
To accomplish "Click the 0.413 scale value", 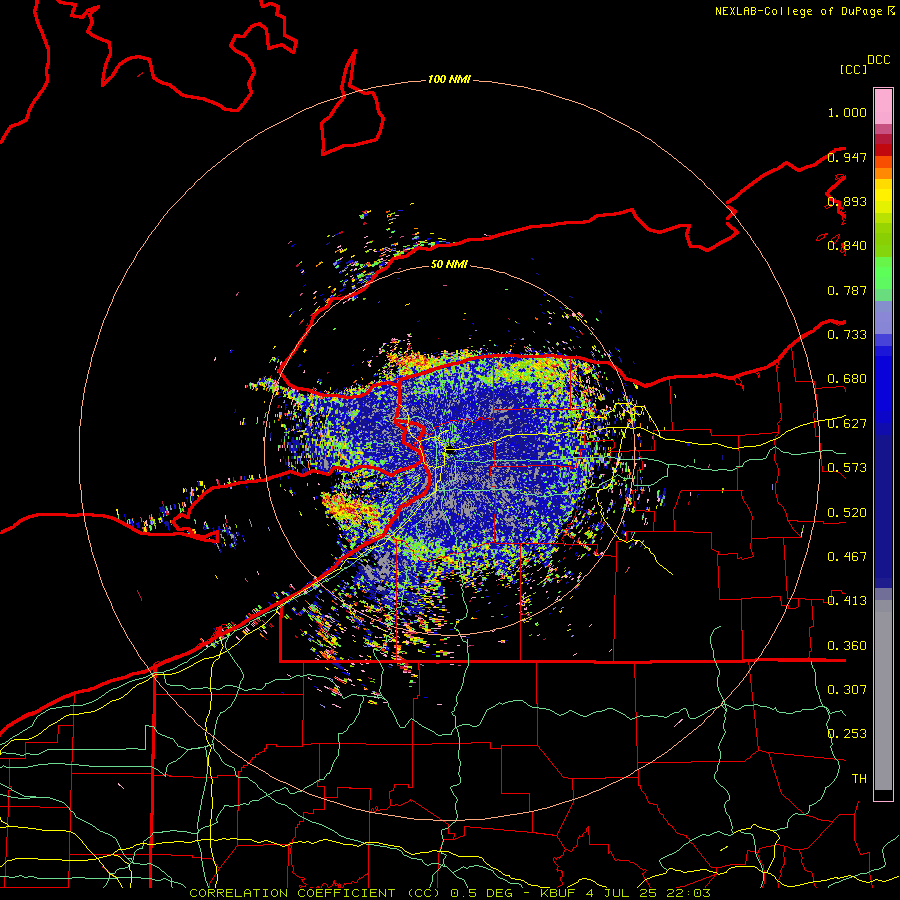I will click(x=847, y=601).
